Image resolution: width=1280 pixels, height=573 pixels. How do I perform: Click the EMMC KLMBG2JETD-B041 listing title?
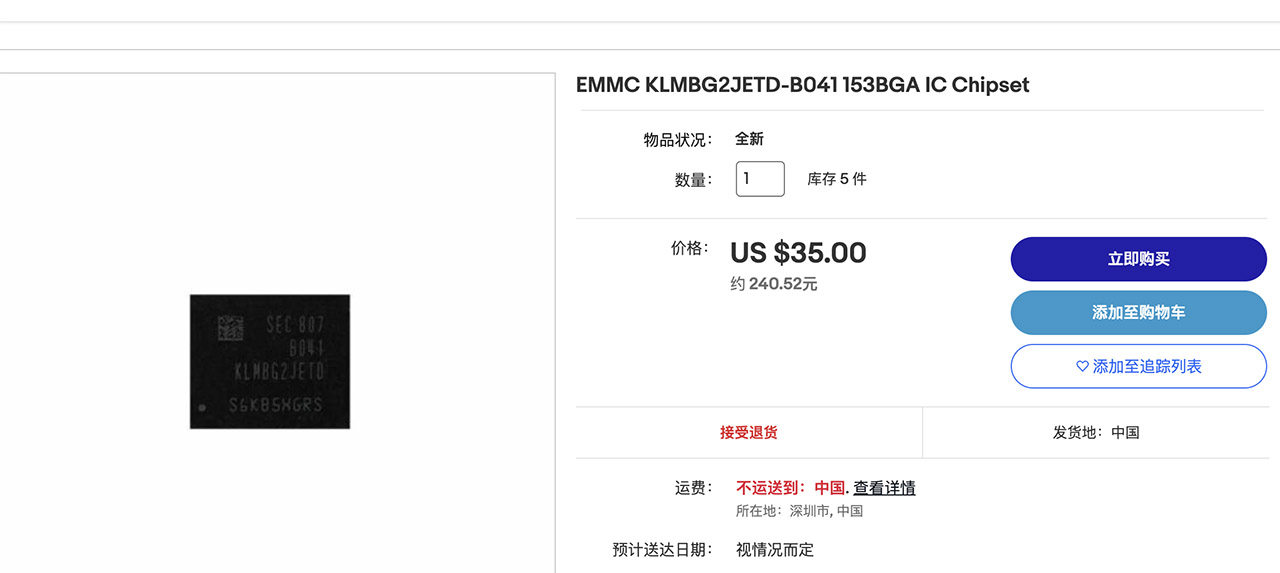click(802, 85)
